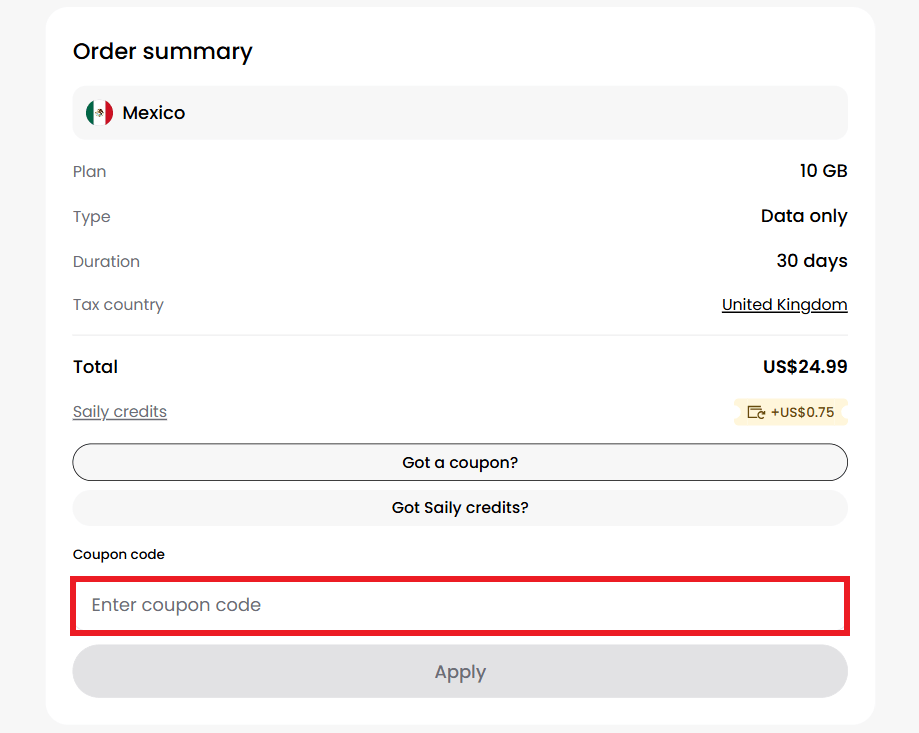Click the United Kingdom tax country link

click(x=784, y=304)
